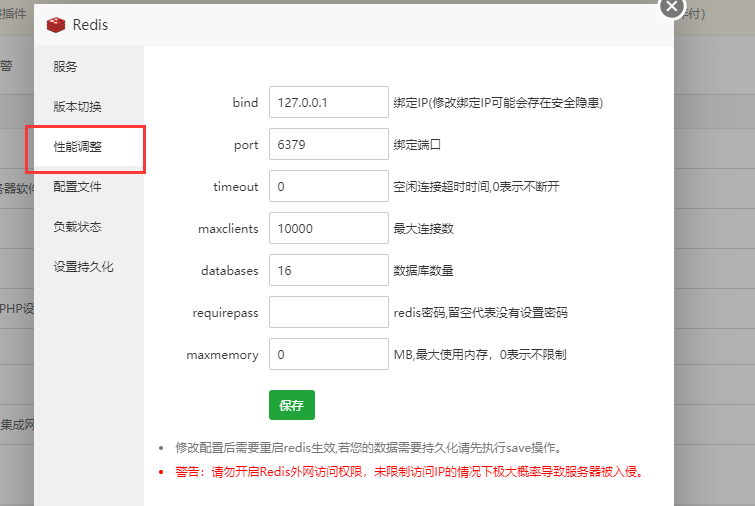
Task: Click the 'requirepass' field label
Action: [x=225, y=313]
